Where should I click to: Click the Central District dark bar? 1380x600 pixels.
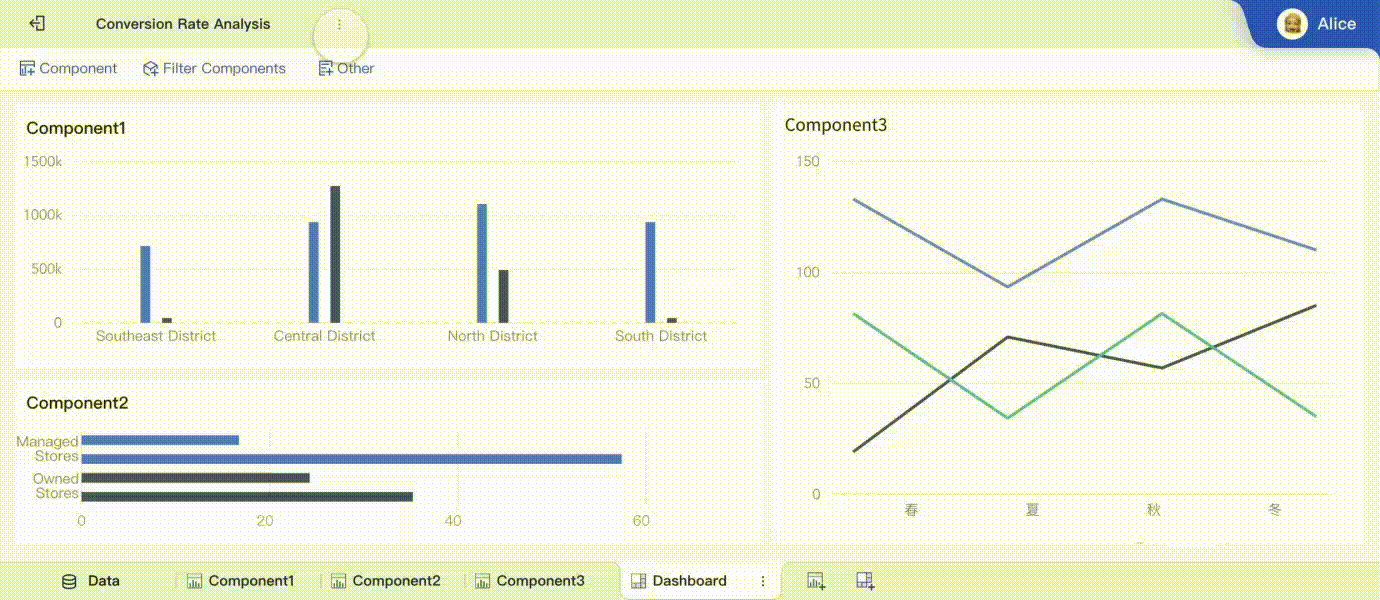tap(335, 254)
